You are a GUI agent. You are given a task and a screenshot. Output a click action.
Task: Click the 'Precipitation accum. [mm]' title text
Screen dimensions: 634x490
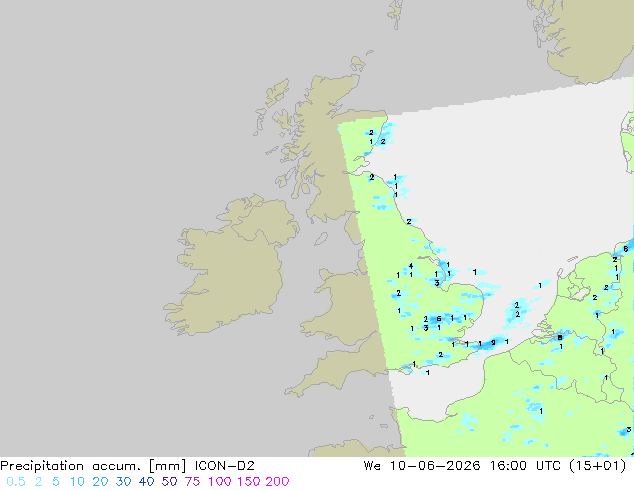93,466
